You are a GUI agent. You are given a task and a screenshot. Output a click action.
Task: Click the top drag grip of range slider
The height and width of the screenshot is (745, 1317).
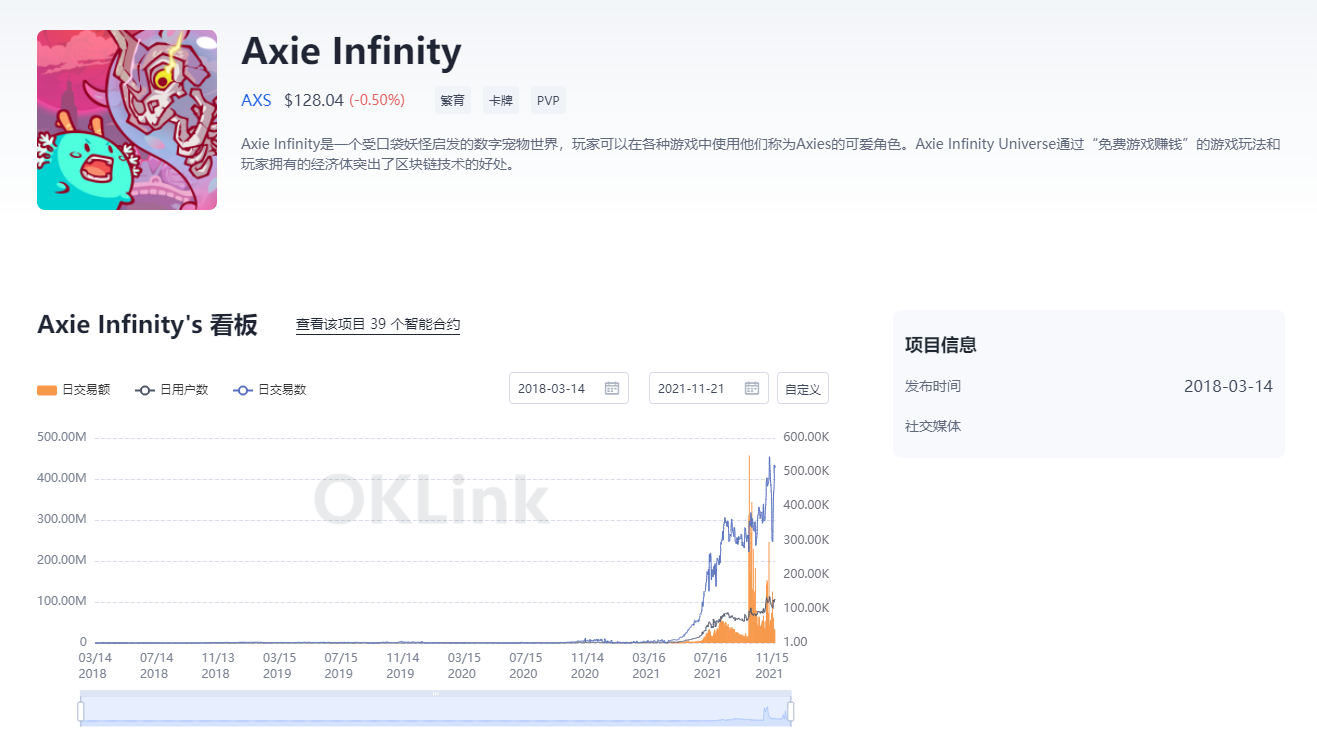coord(436,693)
